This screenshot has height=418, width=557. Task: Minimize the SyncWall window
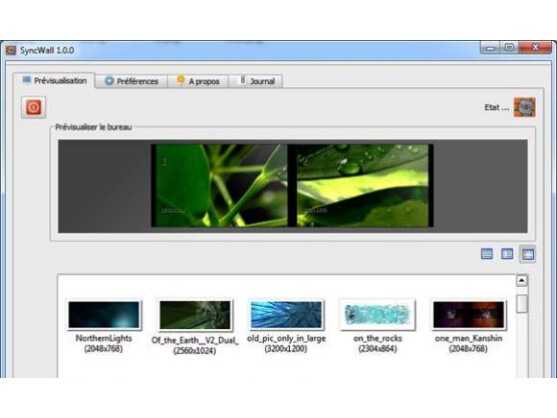491,48
